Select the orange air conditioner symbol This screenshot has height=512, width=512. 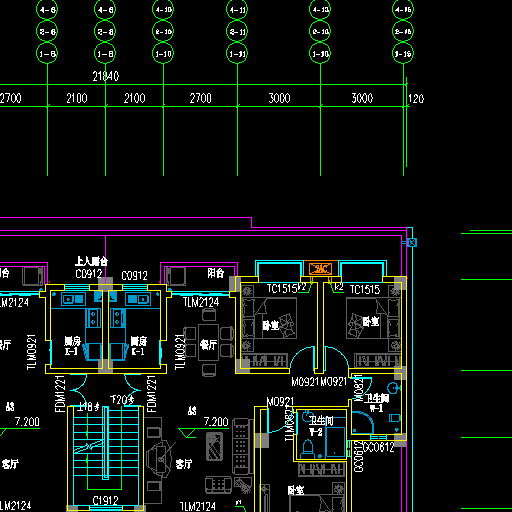click(320, 268)
